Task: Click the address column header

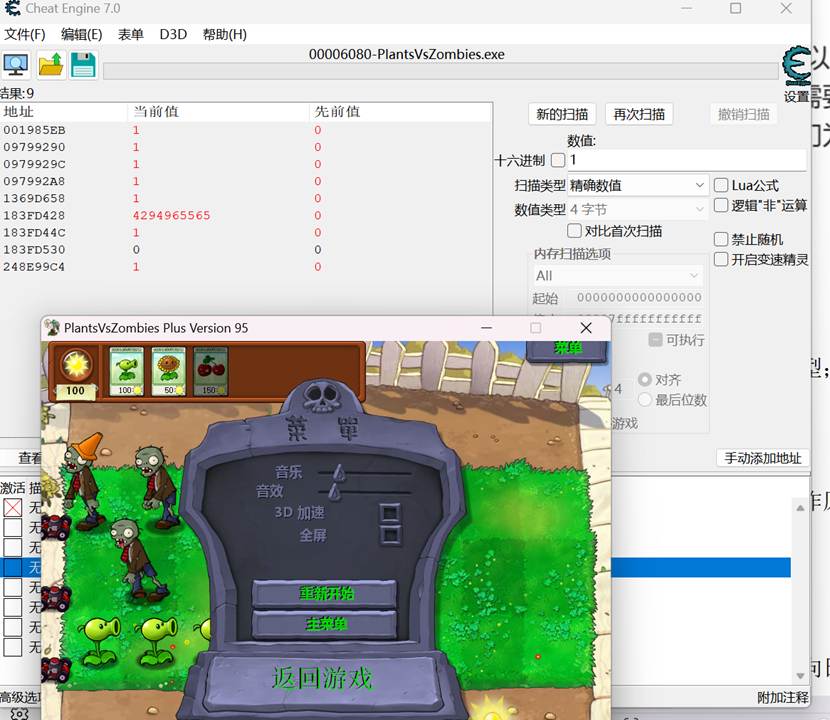Action: click(x=64, y=112)
